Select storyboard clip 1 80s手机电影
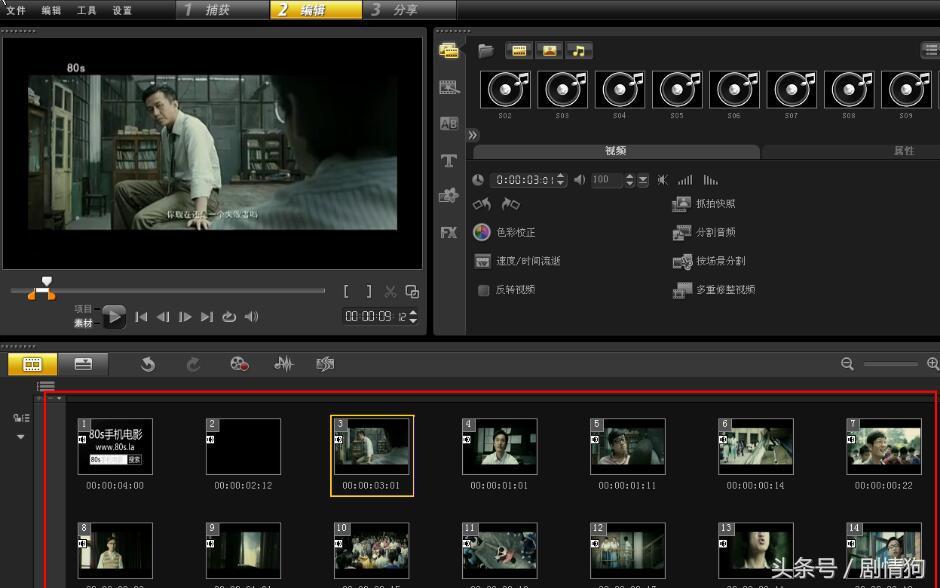This screenshot has height=588, width=940. [x=115, y=447]
